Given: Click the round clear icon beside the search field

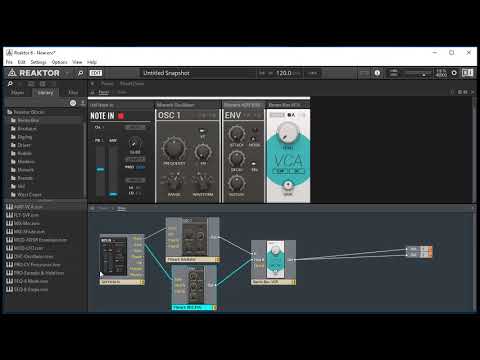Looking at the screenshot, I should tap(73, 103).
